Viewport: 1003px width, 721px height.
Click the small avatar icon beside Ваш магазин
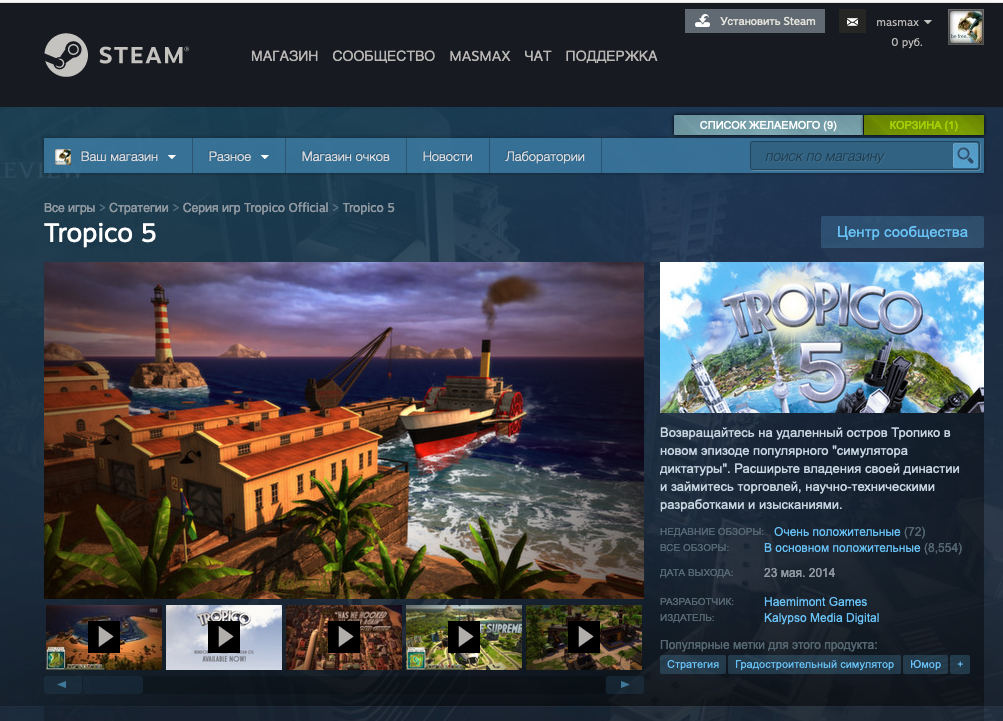click(63, 157)
